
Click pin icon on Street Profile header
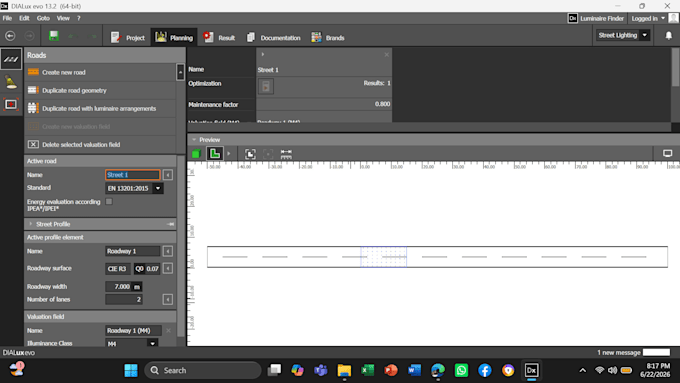(170, 224)
